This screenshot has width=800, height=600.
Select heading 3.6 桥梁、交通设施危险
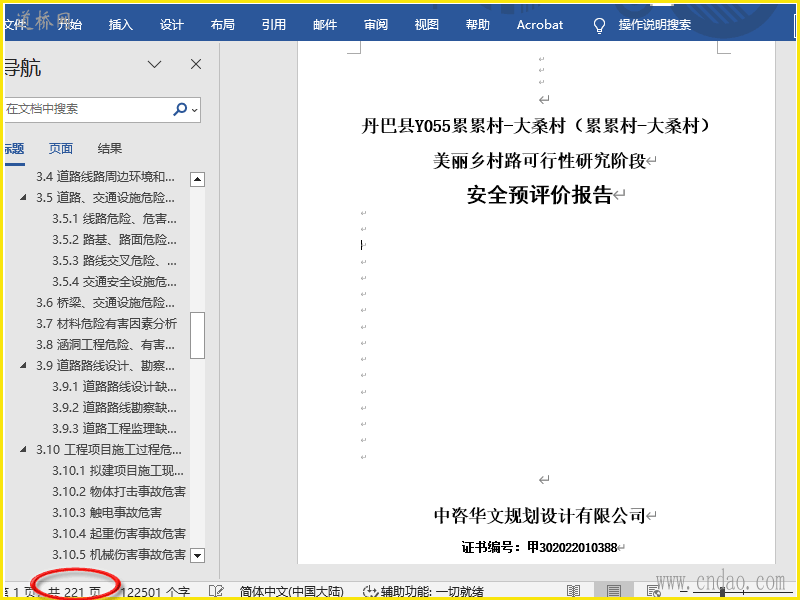105,303
